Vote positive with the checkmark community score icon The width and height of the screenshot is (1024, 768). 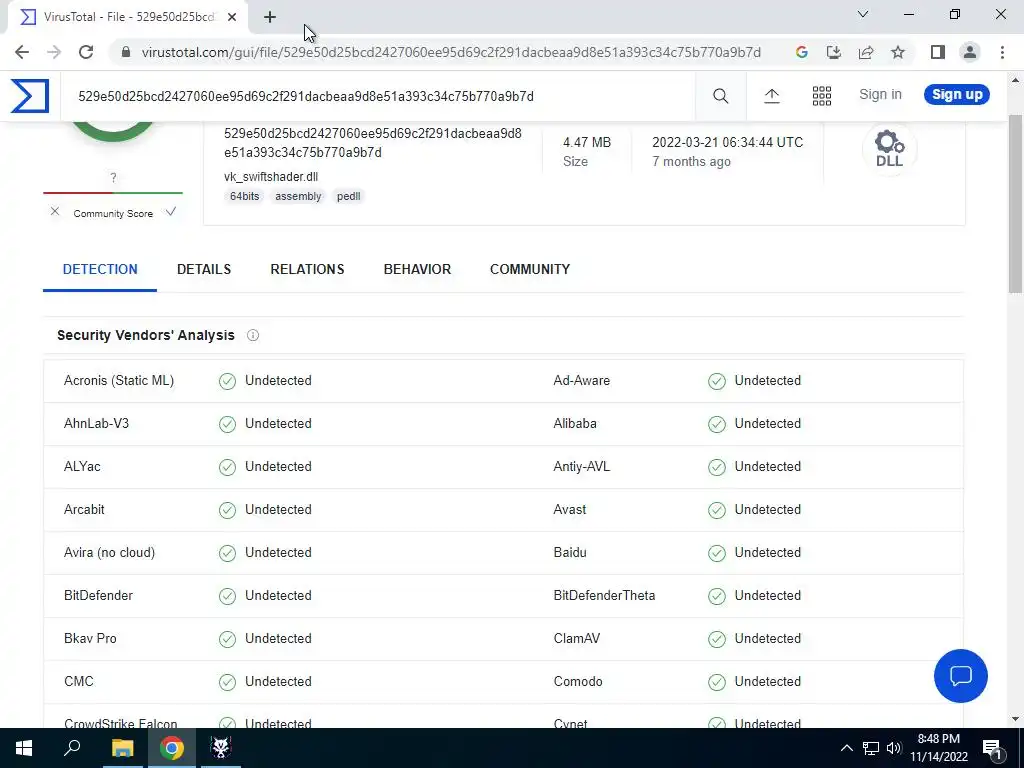click(x=171, y=212)
